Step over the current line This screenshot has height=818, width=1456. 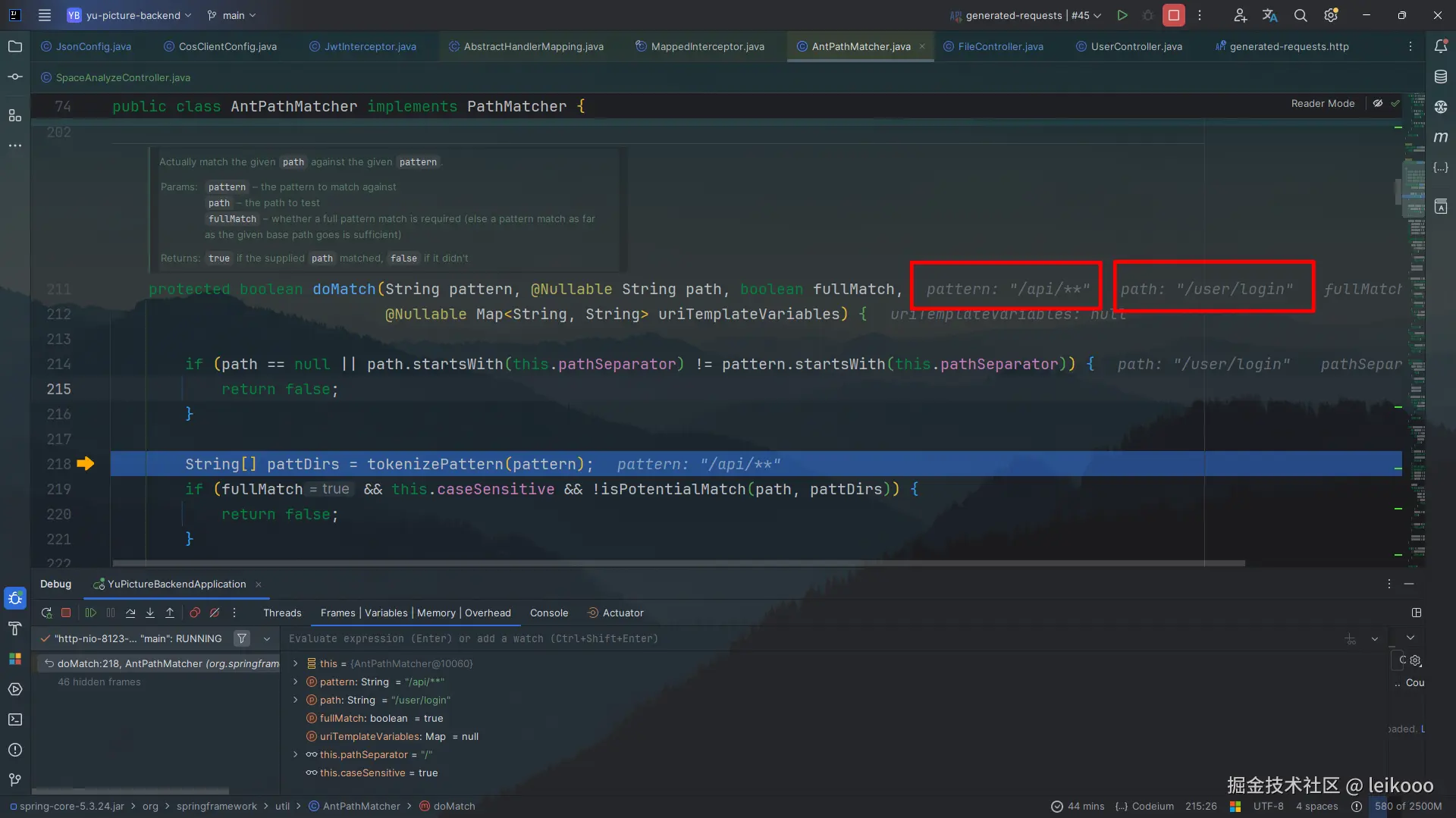130,613
